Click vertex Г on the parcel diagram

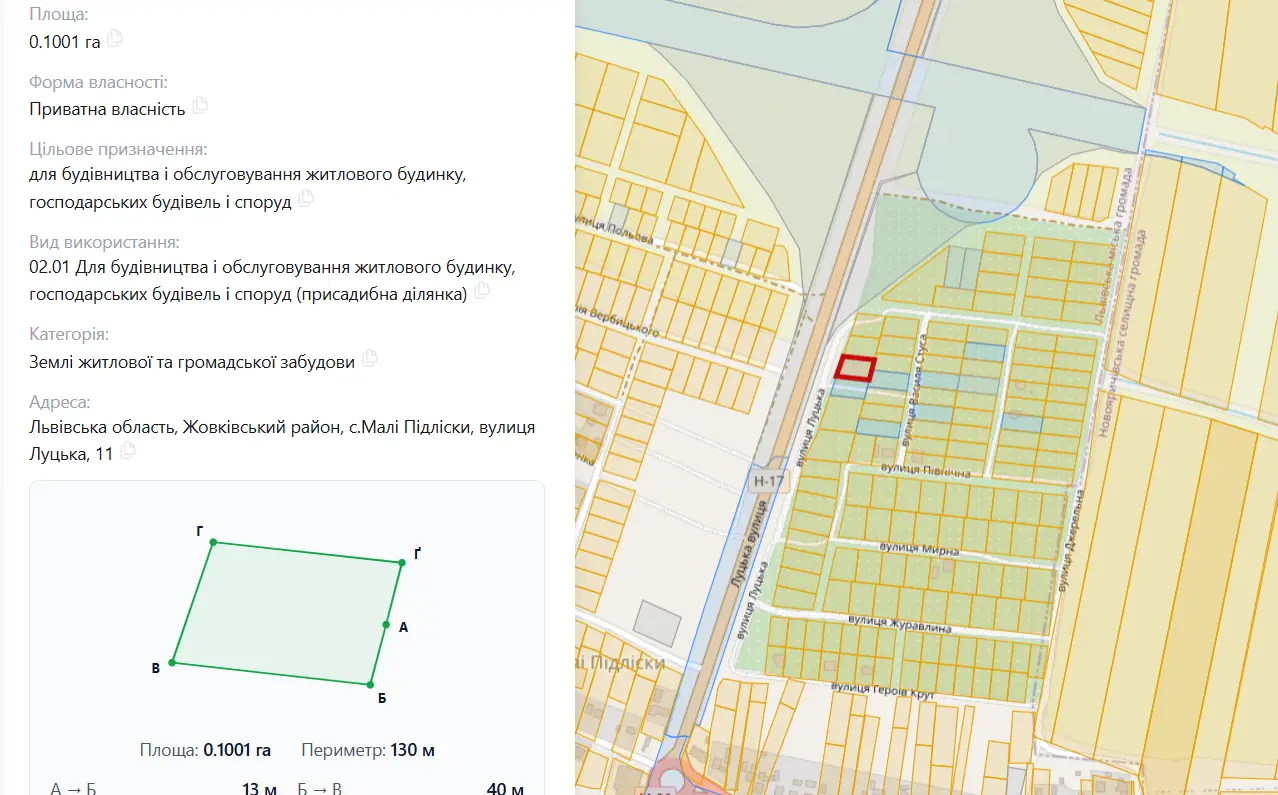tap(213, 542)
